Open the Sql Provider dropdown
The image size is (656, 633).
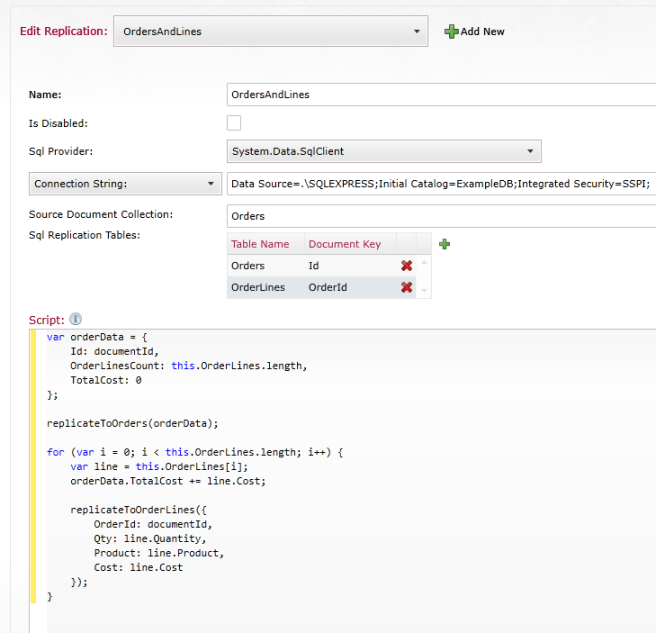coord(384,151)
